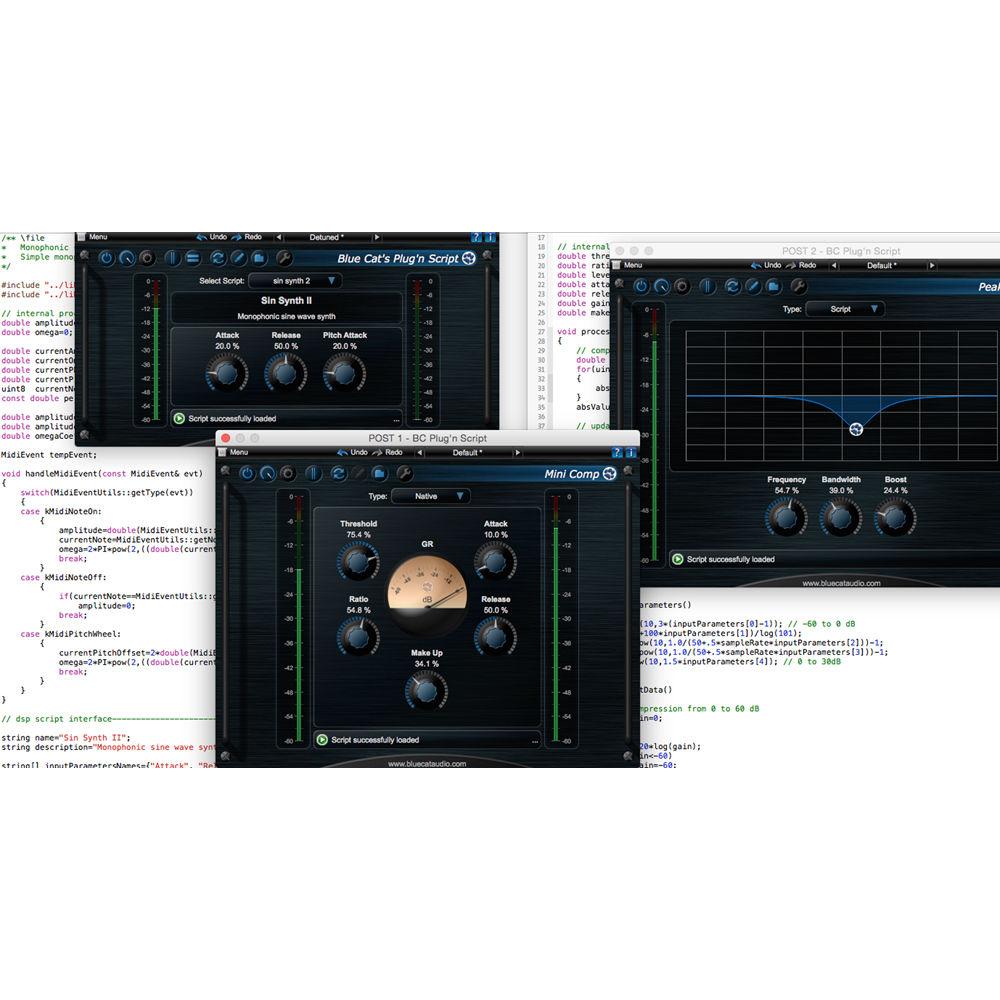
Task: Click the reload script icon in Mini Comp
Action: (338, 473)
